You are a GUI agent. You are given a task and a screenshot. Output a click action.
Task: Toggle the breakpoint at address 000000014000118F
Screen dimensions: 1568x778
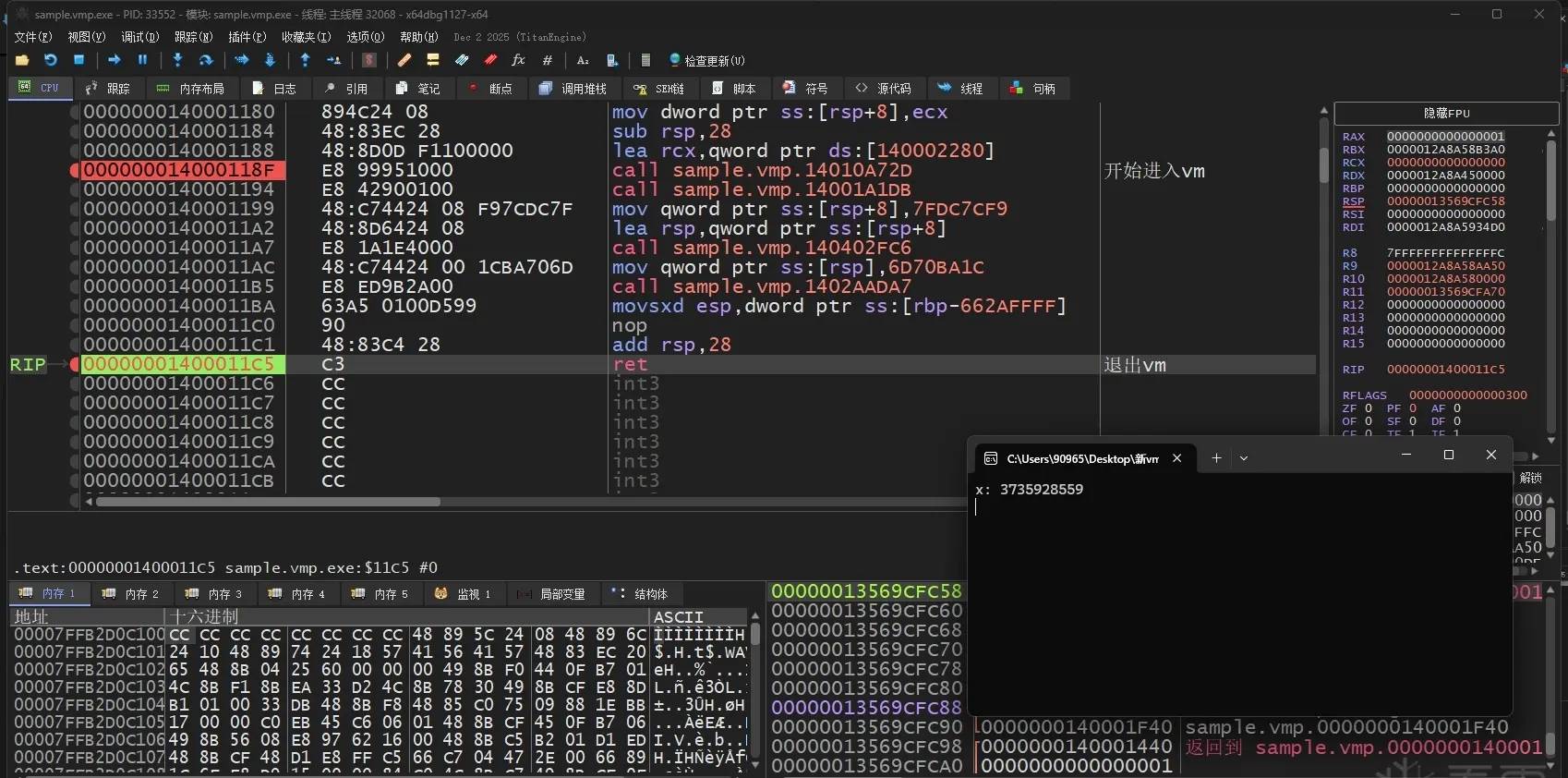[75, 170]
